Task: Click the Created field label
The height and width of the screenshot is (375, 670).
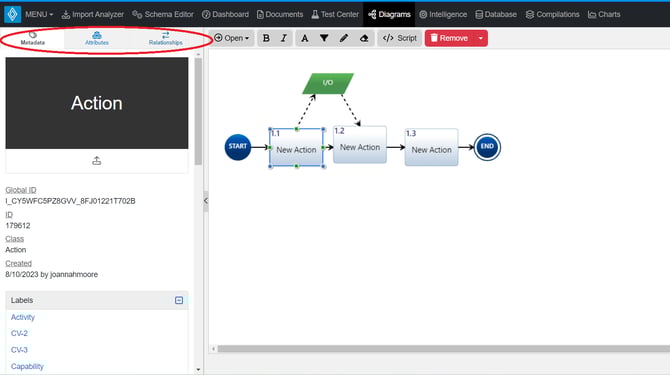Action: (18, 263)
